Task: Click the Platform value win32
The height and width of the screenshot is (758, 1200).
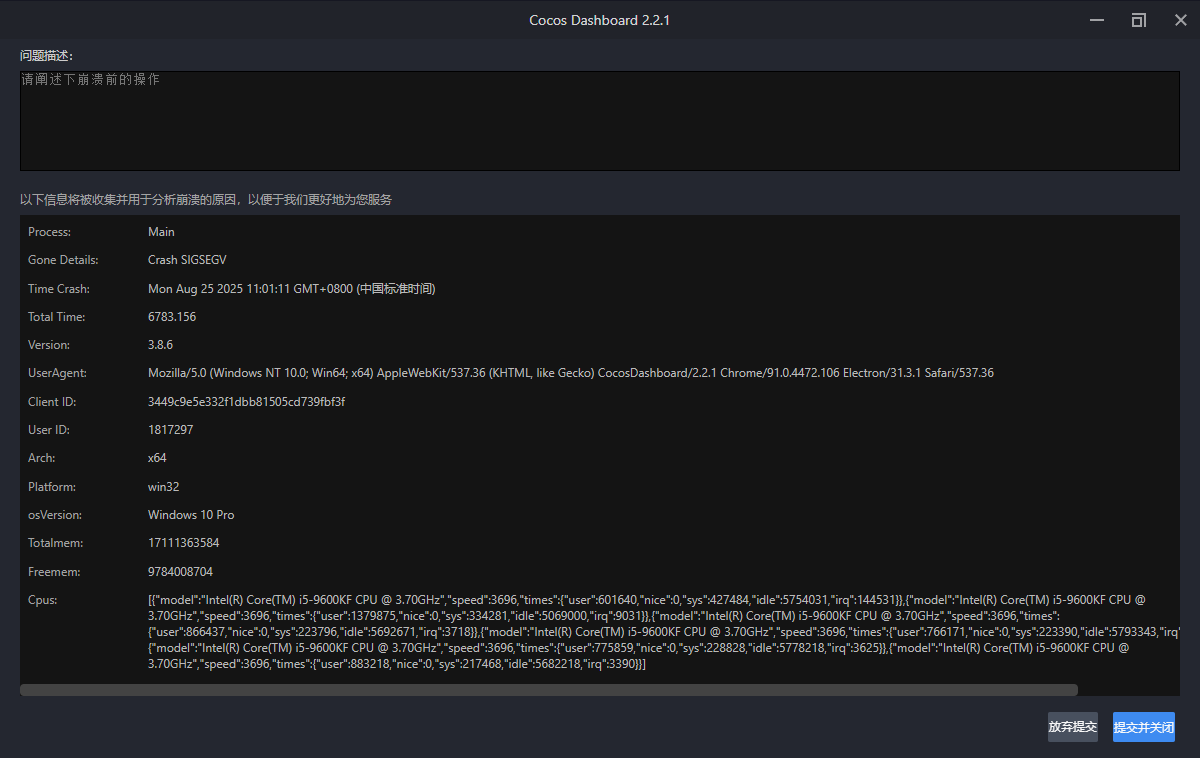Action: tap(163, 487)
